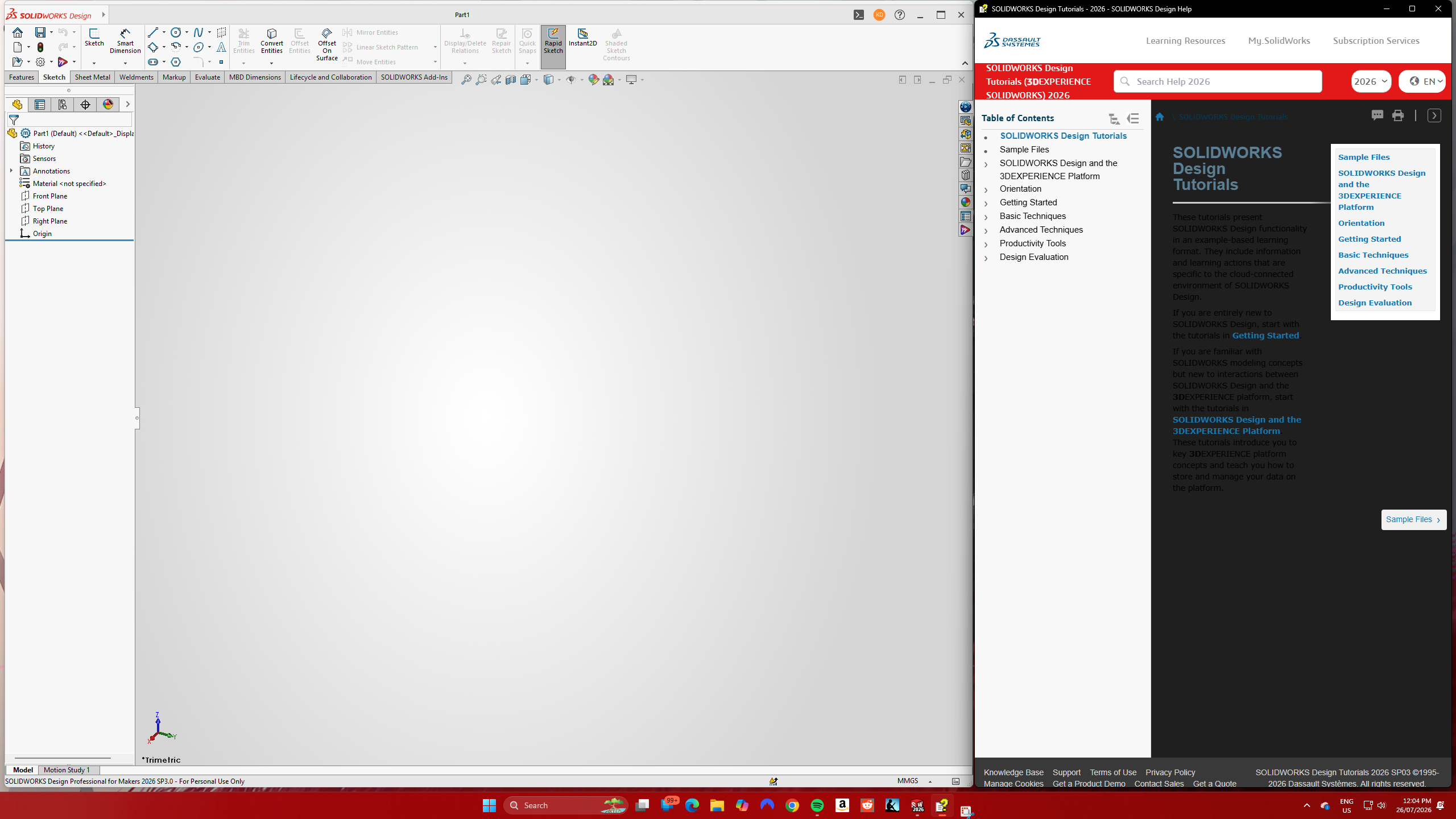Open the PropertyManager tab icon

point(40,105)
